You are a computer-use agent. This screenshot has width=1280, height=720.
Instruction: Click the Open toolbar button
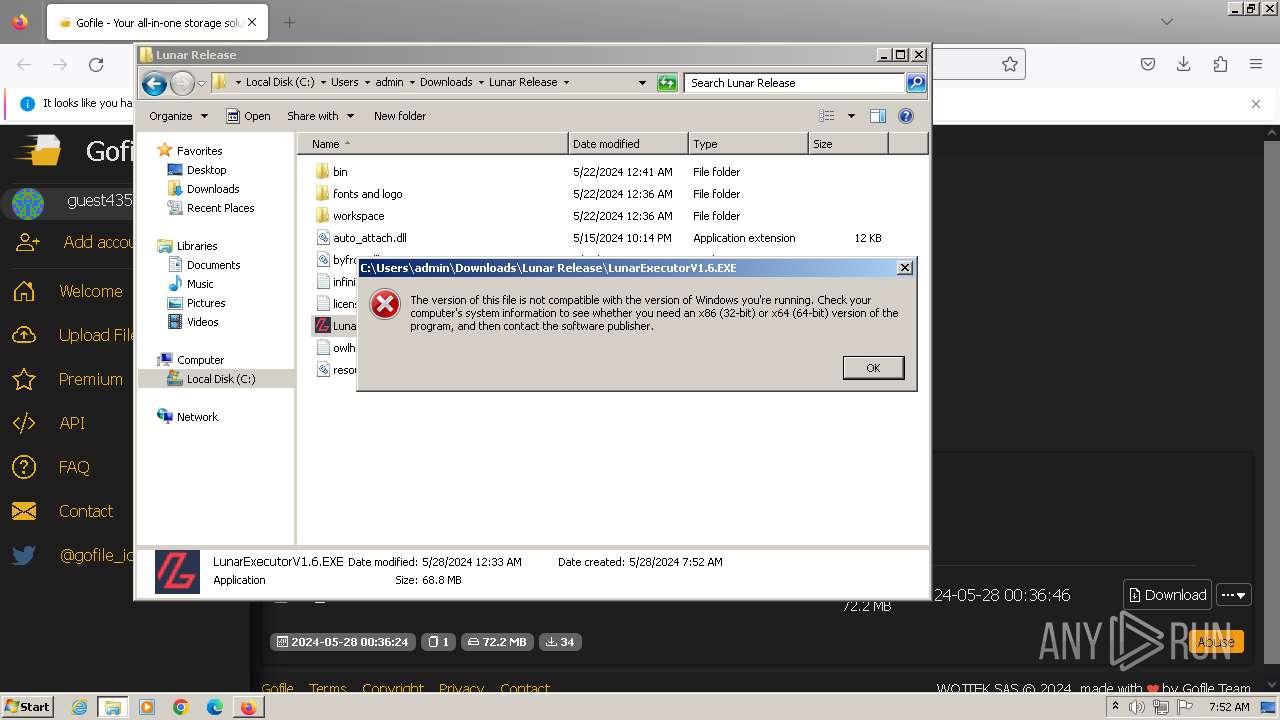pos(248,116)
